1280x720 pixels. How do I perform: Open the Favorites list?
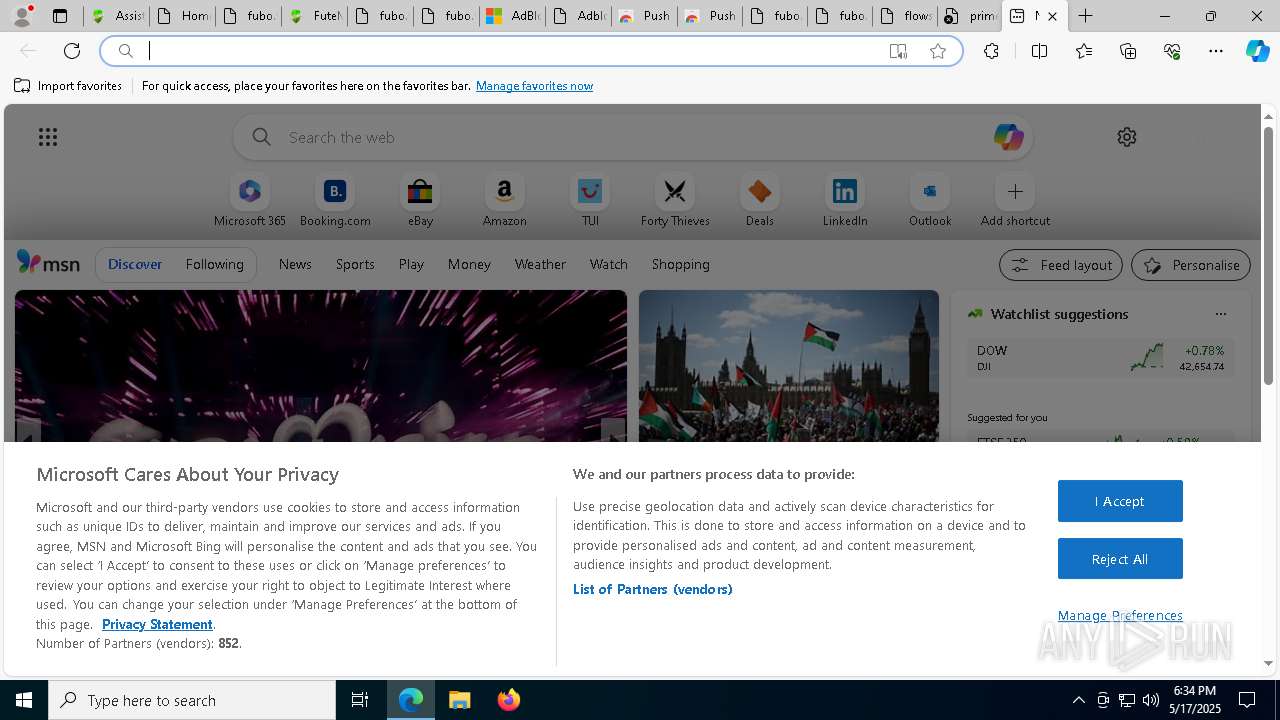coord(1084,51)
